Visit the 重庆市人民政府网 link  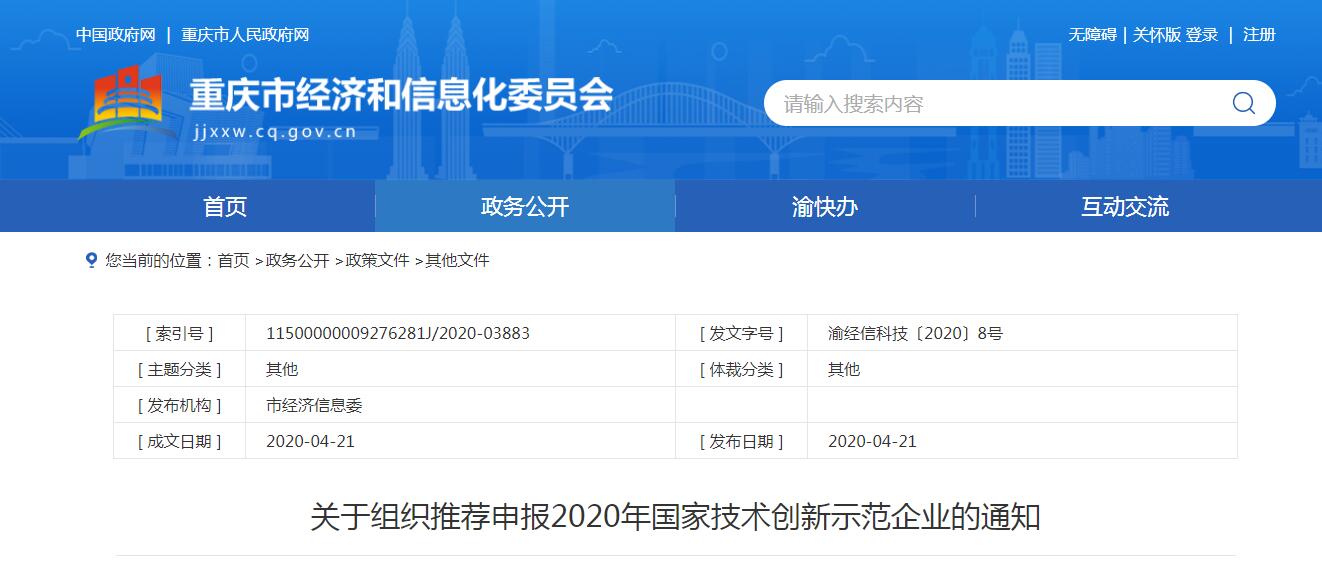[x=245, y=35]
